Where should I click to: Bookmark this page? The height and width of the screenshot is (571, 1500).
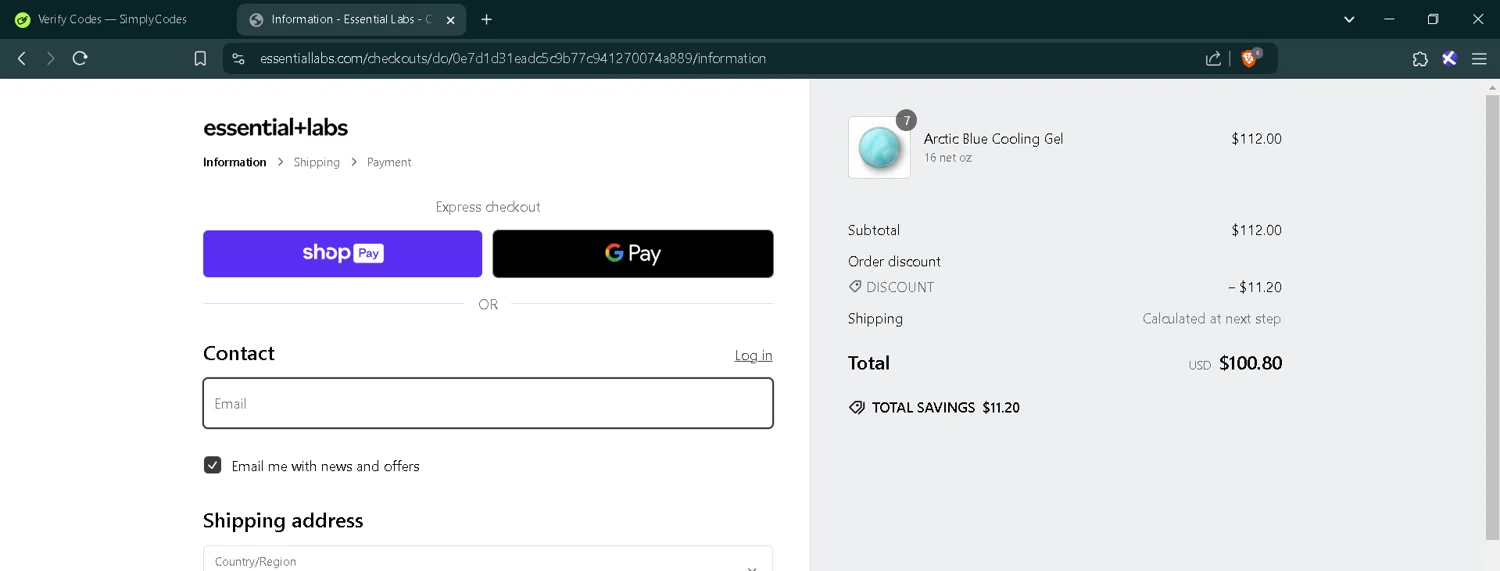(x=200, y=59)
